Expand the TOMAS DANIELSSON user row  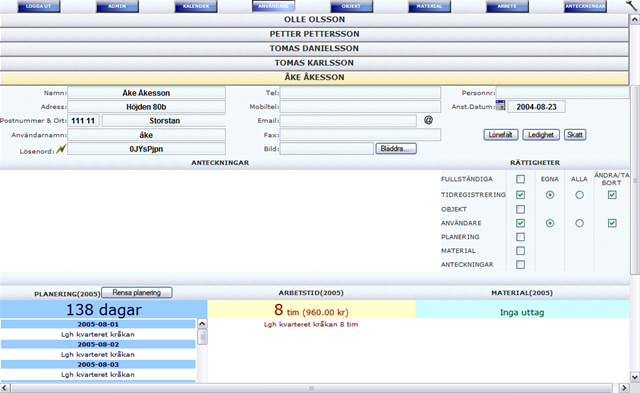point(314,49)
